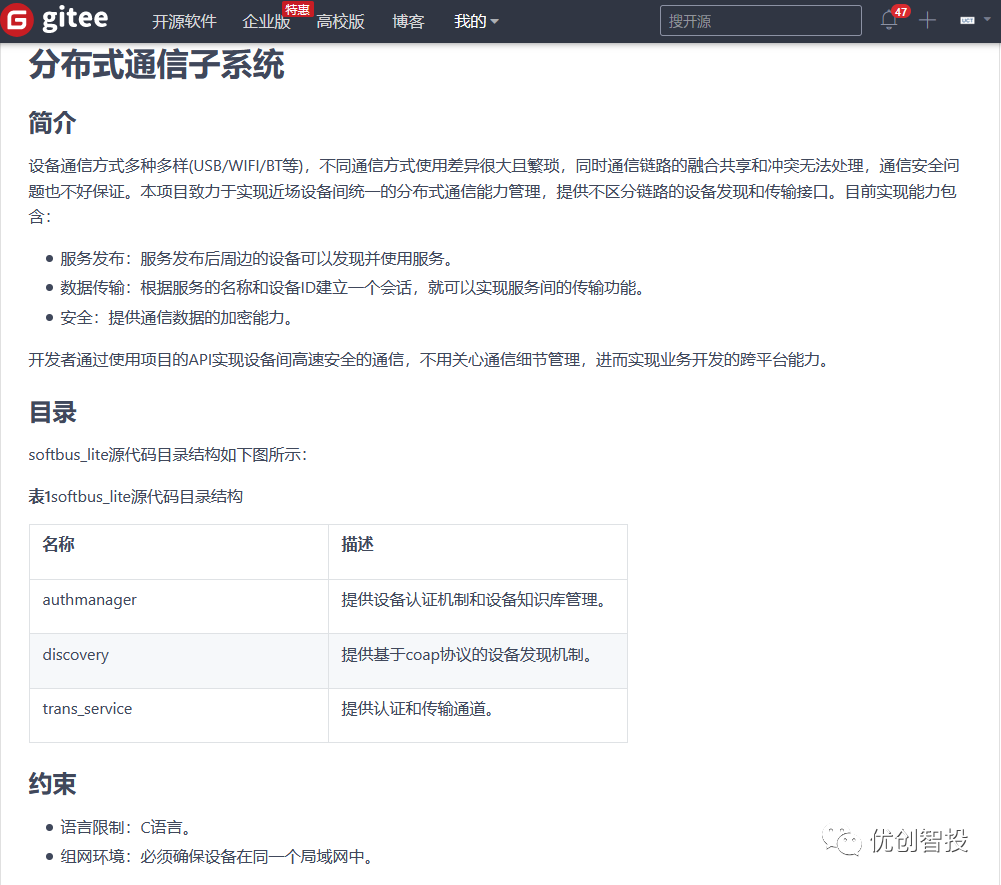This screenshot has height=885, width=1001.
Task: Click the 目录 section heading
Action: pos(52,412)
